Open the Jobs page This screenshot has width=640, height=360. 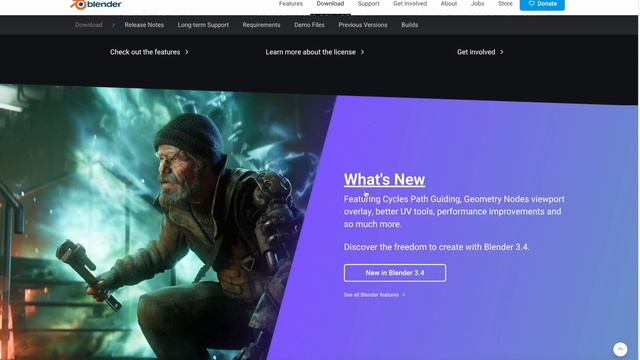pos(477,4)
